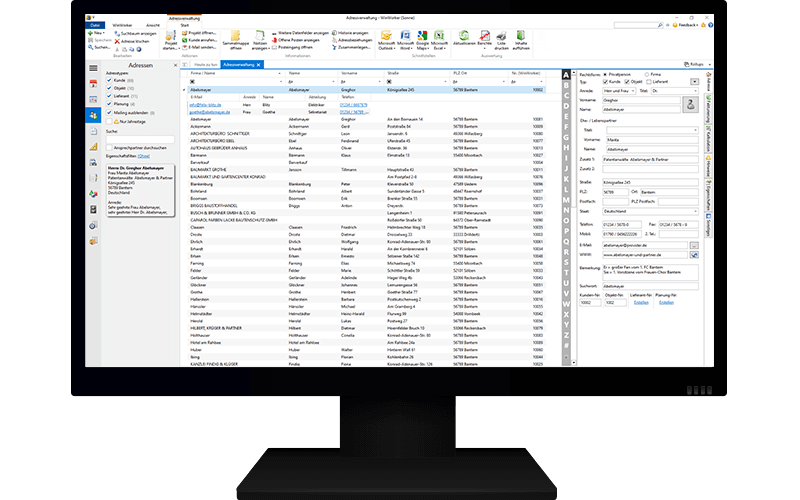Switch to WinWorker ribbon tab
The height and width of the screenshot is (500, 800).
point(122,25)
